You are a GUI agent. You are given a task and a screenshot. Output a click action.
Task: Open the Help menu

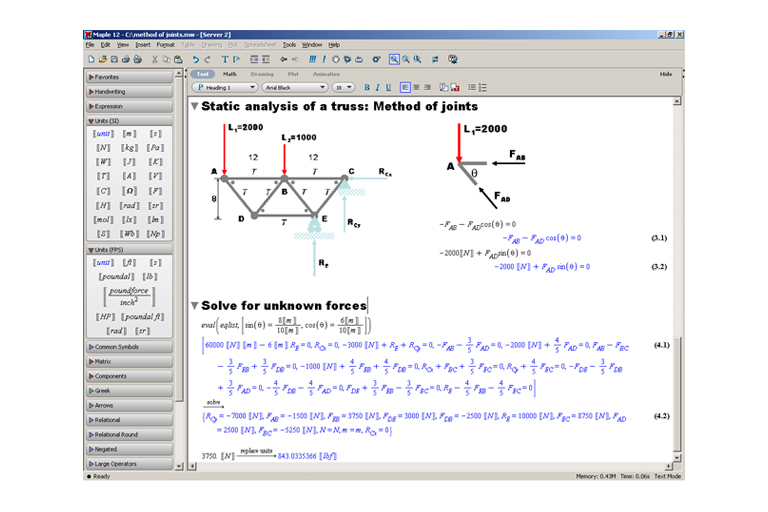click(x=334, y=45)
